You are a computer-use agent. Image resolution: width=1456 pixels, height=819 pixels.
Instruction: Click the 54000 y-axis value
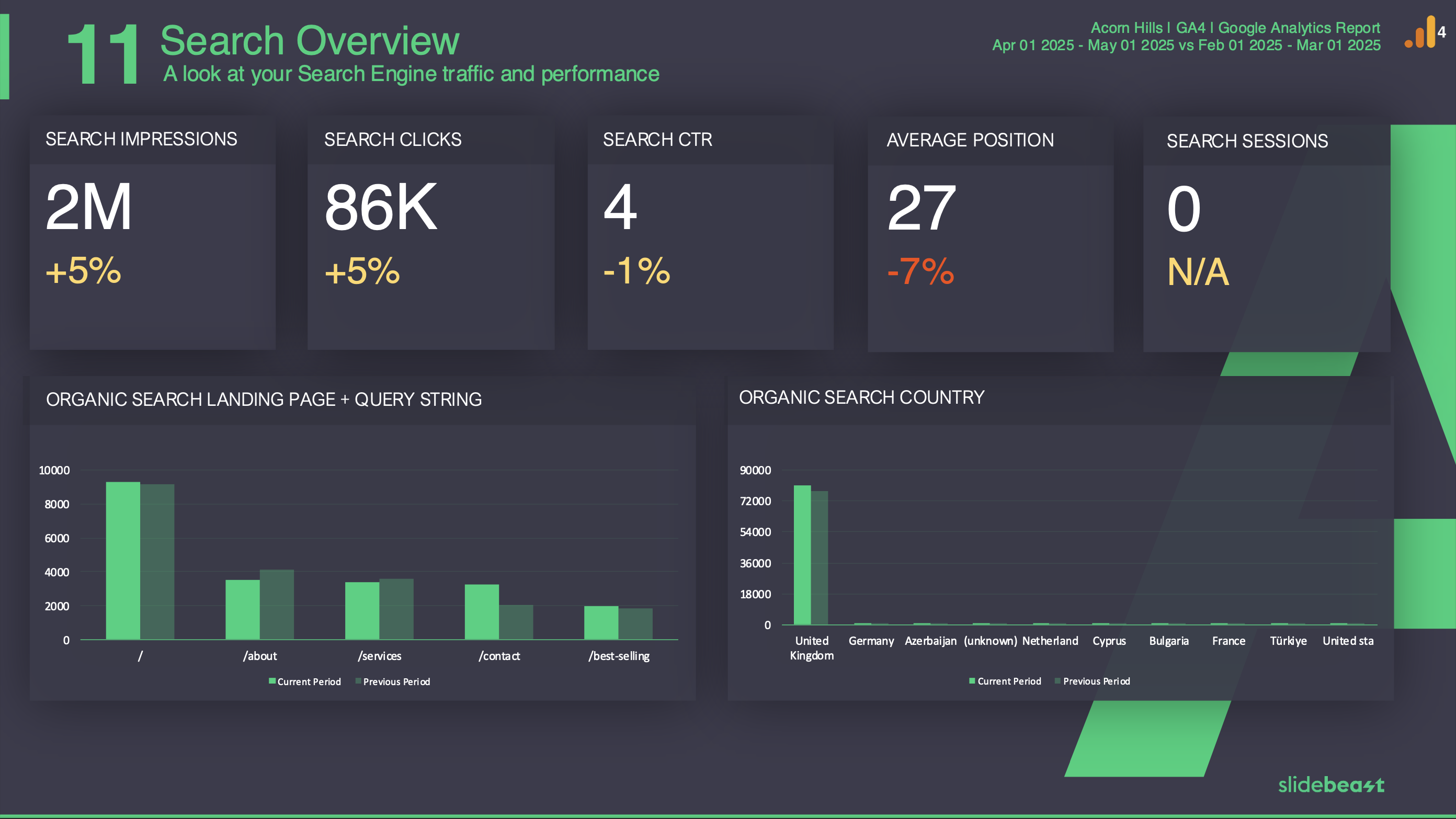[756, 532]
